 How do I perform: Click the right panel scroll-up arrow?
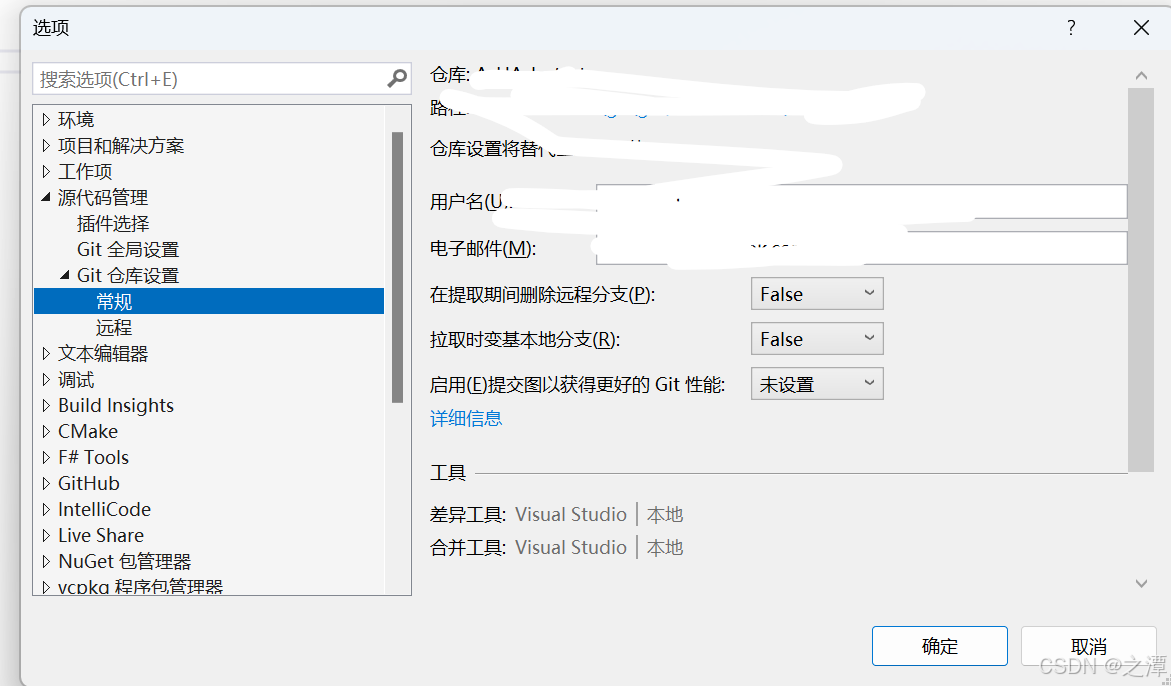(x=1141, y=75)
